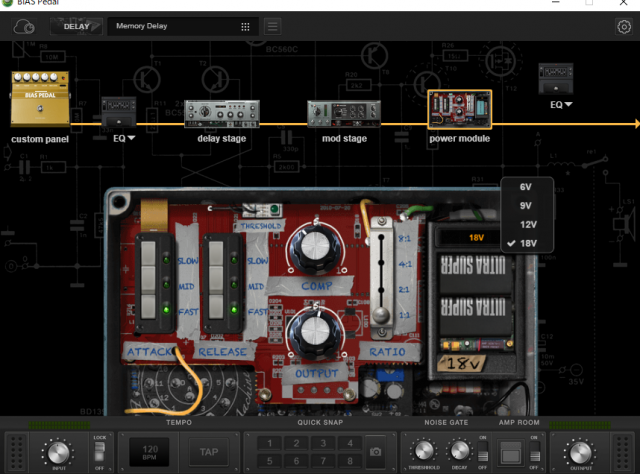Image resolution: width=640 pixels, height=474 pixels.
Task: Select the custom panel pedal thumbnail
Action: point(40,98)
